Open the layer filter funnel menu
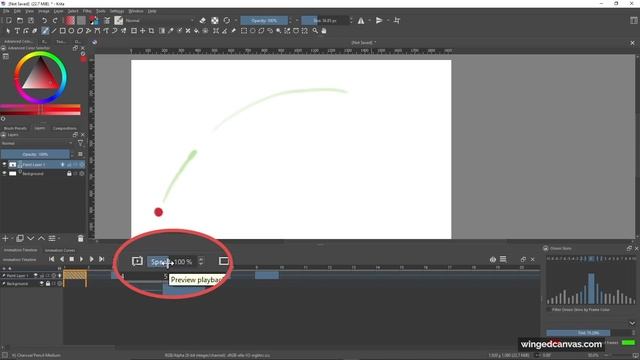The height and width of the screenshot is (360, 640). 80,143
